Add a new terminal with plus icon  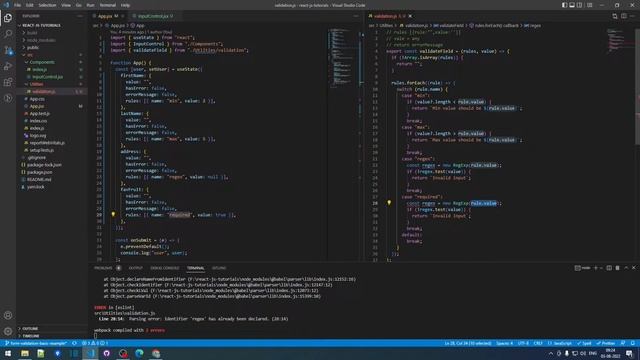tap(596, 268)
